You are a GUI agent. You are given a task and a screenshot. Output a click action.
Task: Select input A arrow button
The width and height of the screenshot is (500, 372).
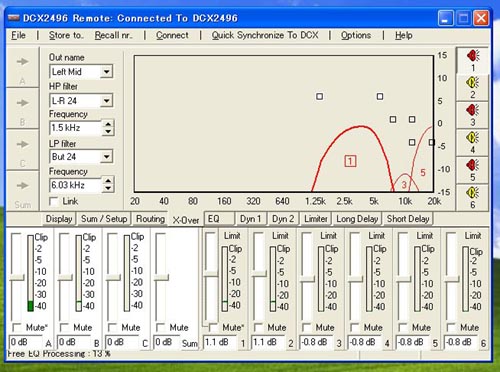(x=22, y=68)
